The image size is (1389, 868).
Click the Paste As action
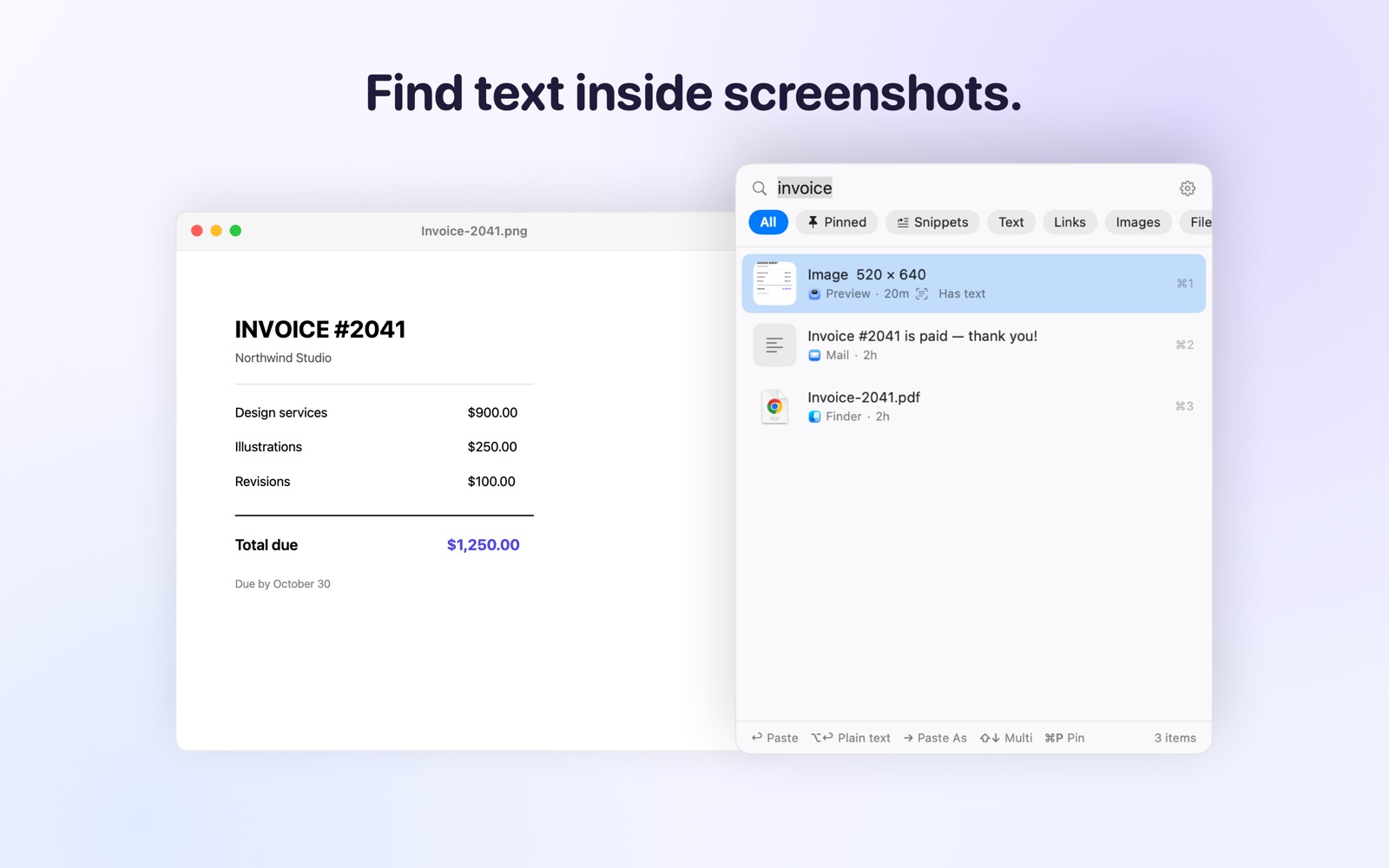pyautogui.click(x=935, y=738)
